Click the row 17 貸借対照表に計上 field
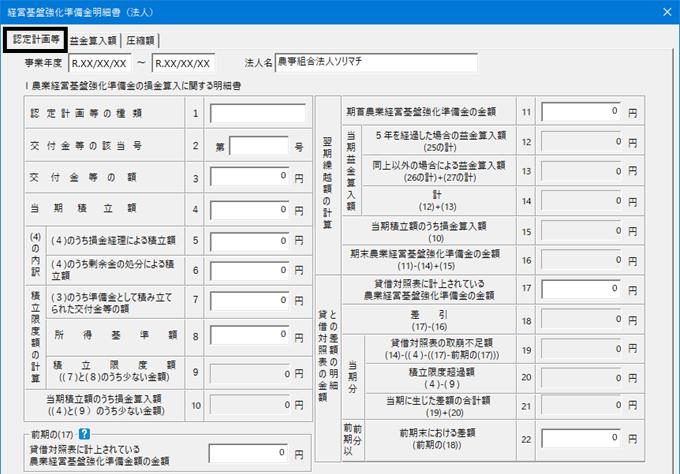Image resolution: width=680 pixels, height=474 pixels. (x=581, y=289)
